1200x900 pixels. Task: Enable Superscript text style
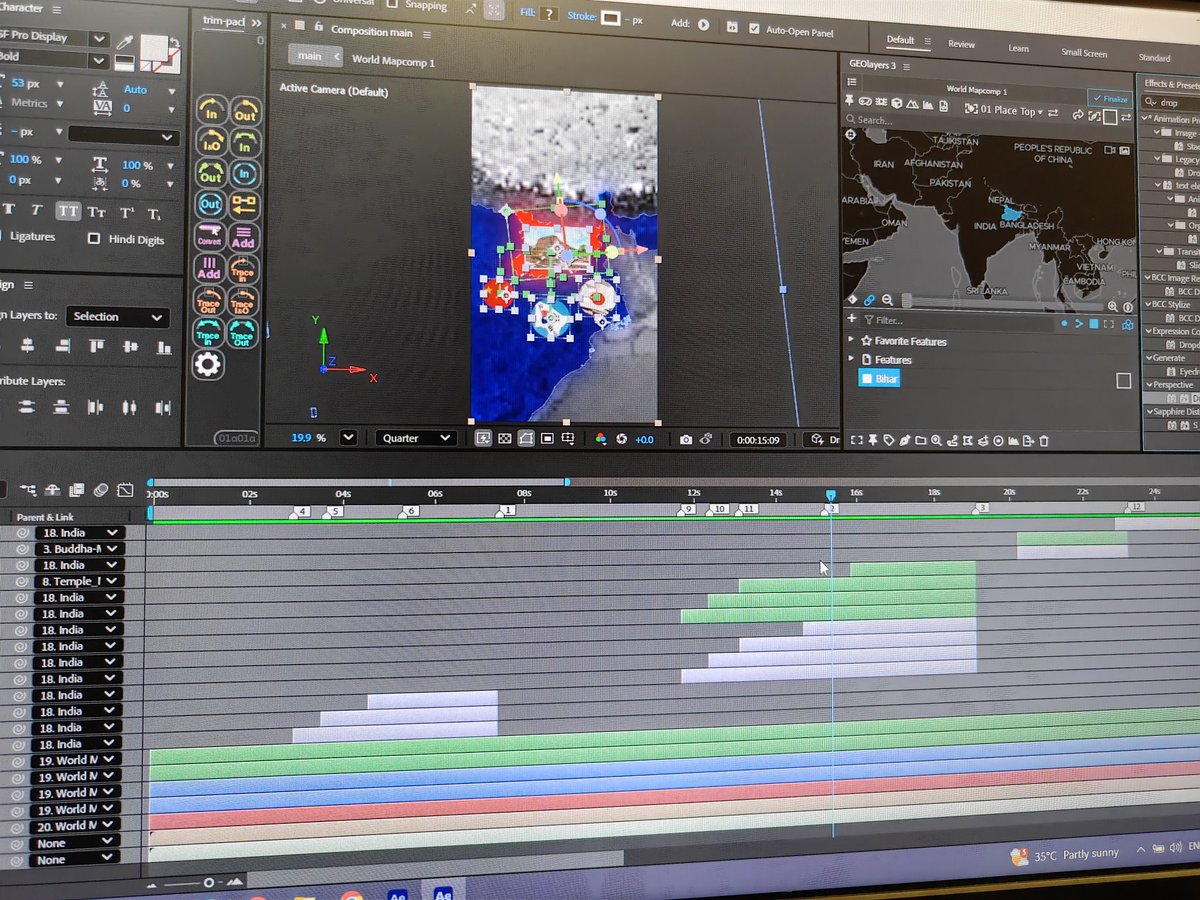point(127,213)
